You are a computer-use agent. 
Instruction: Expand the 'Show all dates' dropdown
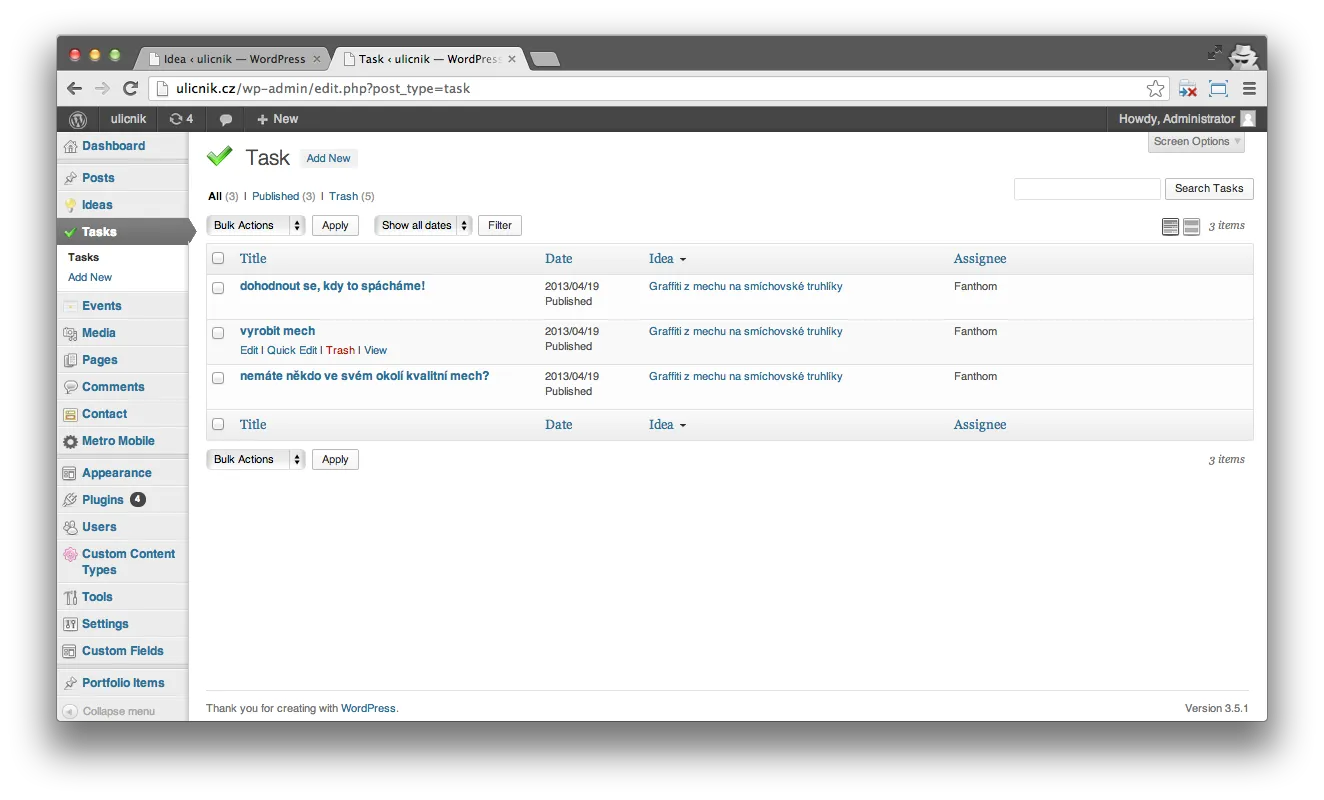422,226
